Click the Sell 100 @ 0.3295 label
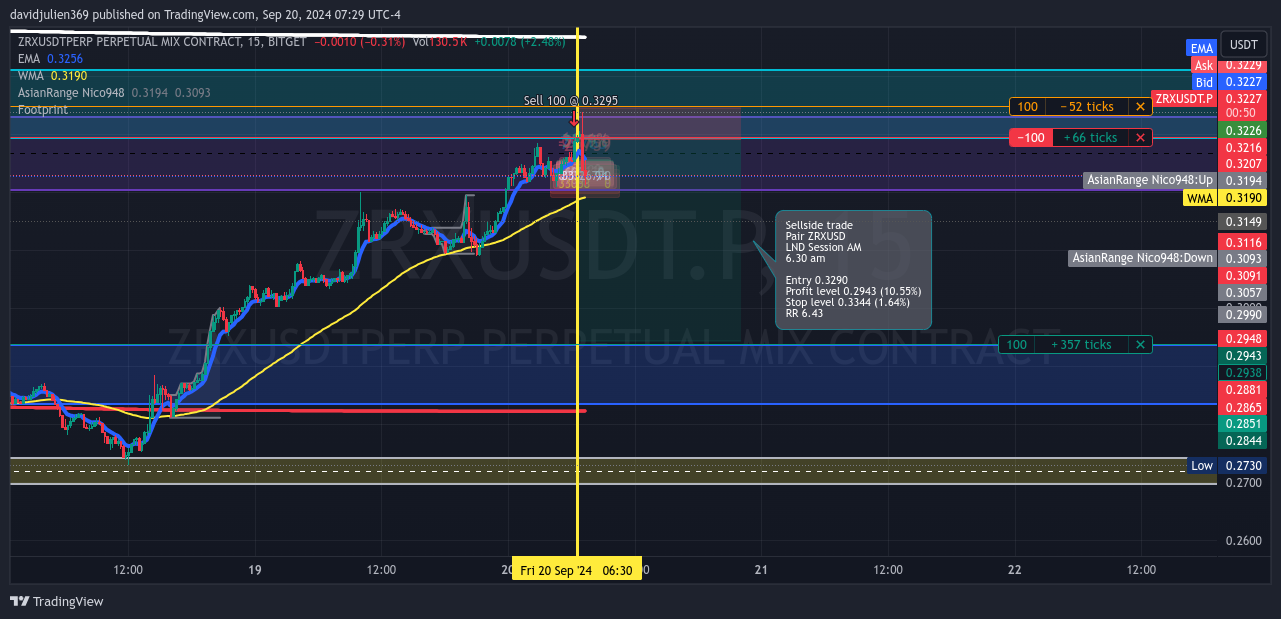The width and height of the screenshot is (1281, 619). click(571, 101)
